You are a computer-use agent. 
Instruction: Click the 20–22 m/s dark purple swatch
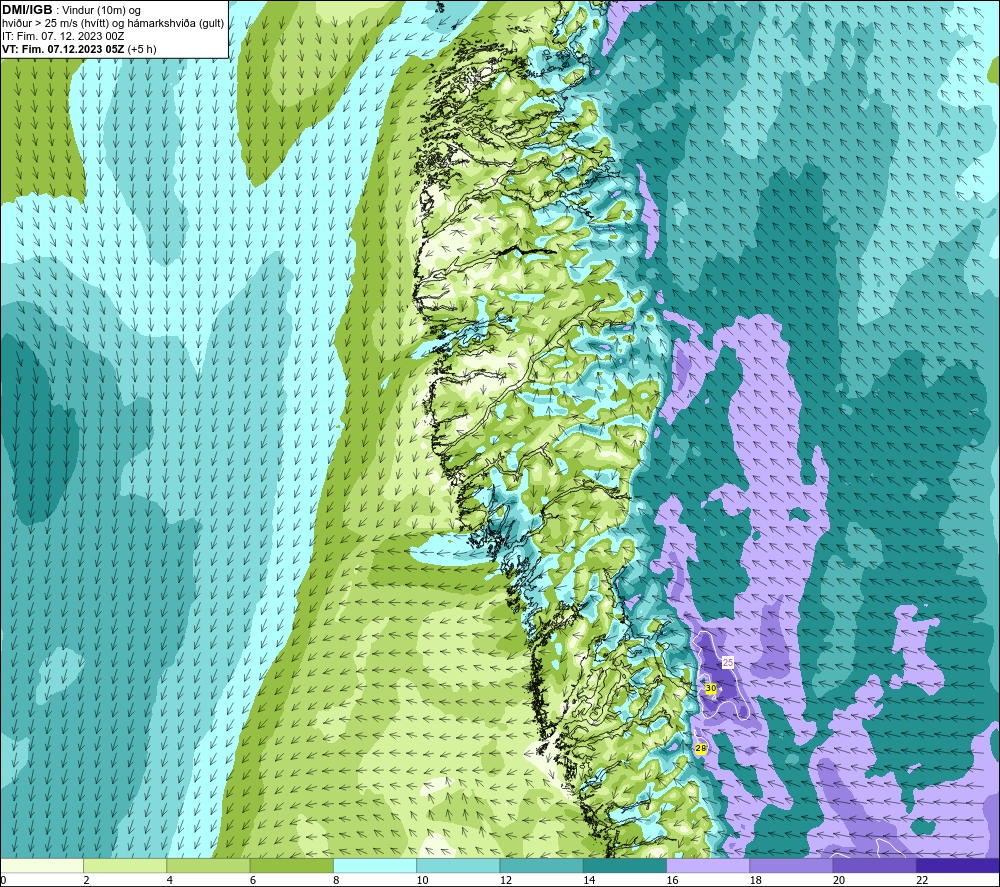(874, 866)
